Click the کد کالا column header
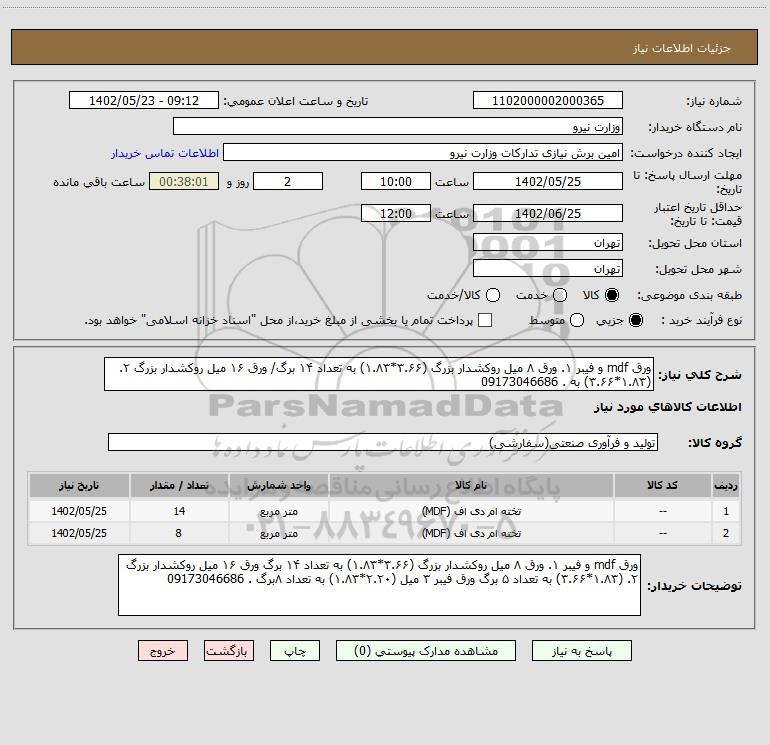This screenshot has height=745, width=770. [662, 486]
